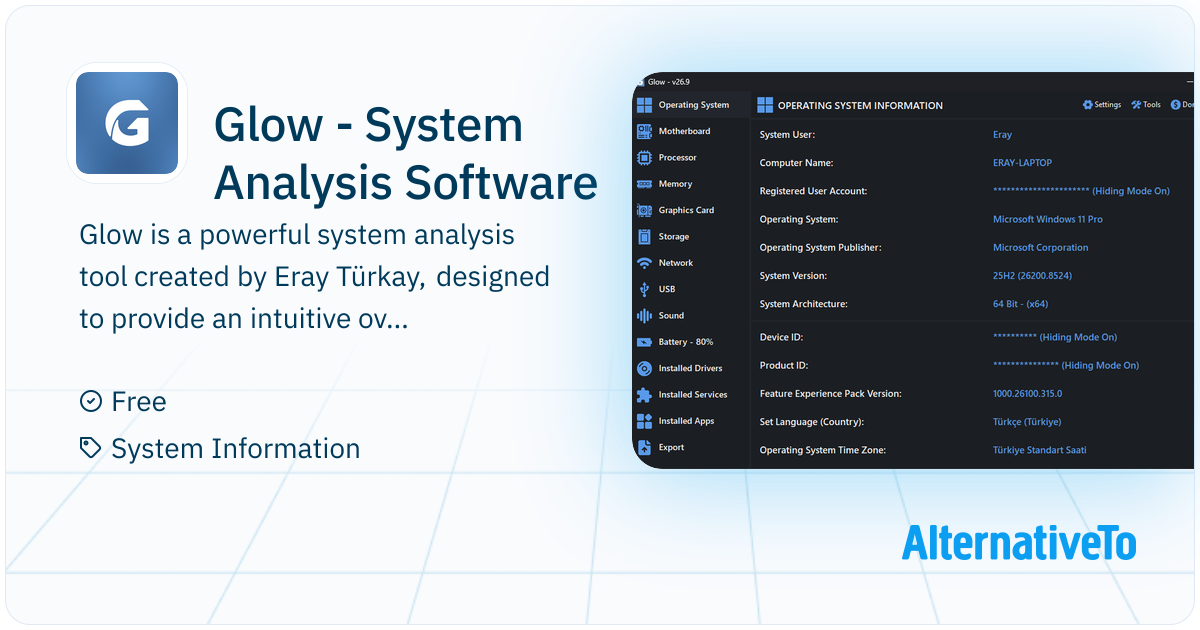Click the Feature Experience Pack Version: label
Screen dimensions: 1200x630
830,394
